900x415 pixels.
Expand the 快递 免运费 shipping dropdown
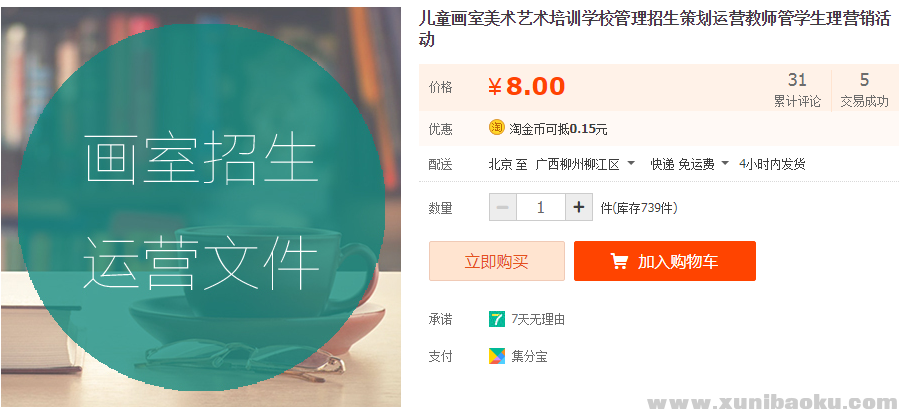coord(689,164)
